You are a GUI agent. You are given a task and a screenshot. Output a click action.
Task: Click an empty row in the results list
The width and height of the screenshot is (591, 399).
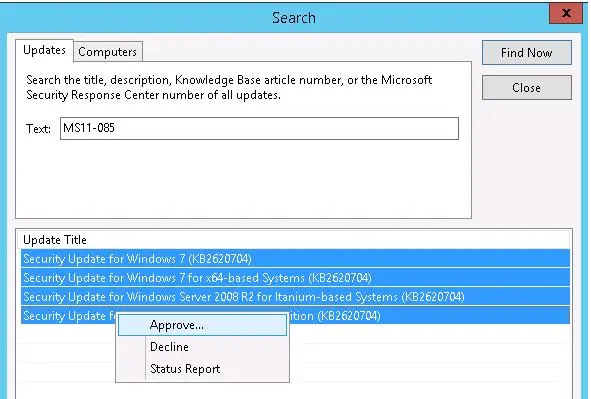tap(430, 352)
